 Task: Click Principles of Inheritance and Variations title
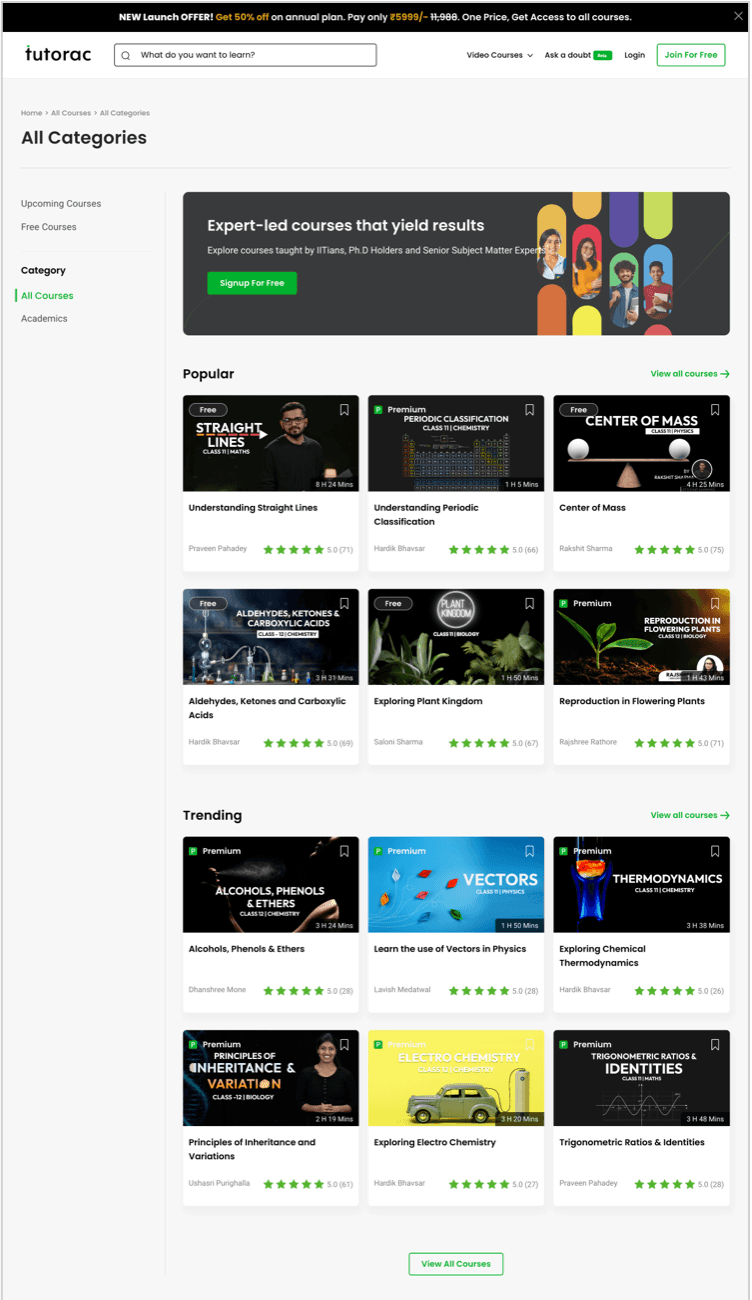[252, 1149]
